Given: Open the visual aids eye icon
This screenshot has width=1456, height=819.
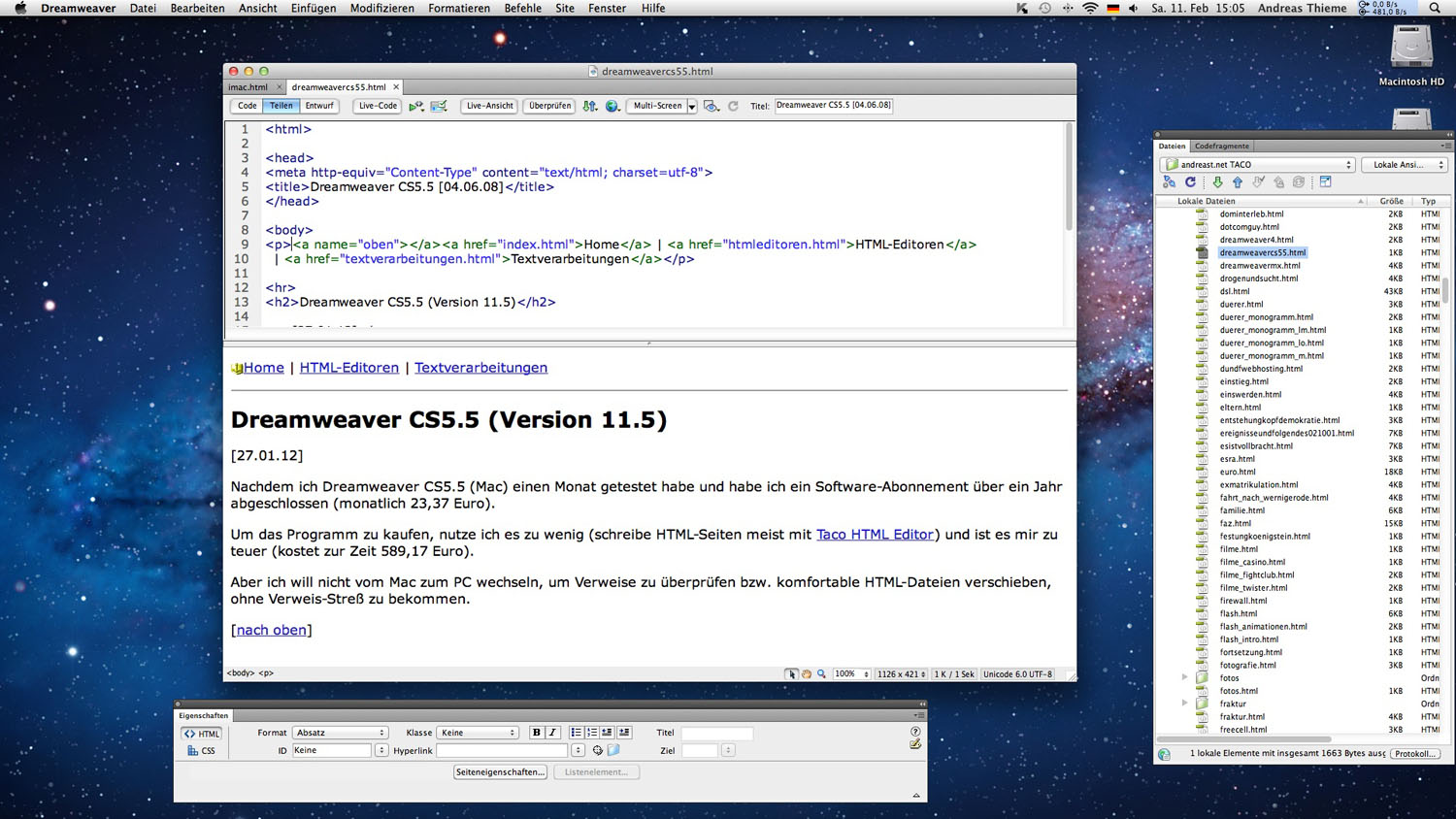Looking at the screenshot, I should point(711,106).
